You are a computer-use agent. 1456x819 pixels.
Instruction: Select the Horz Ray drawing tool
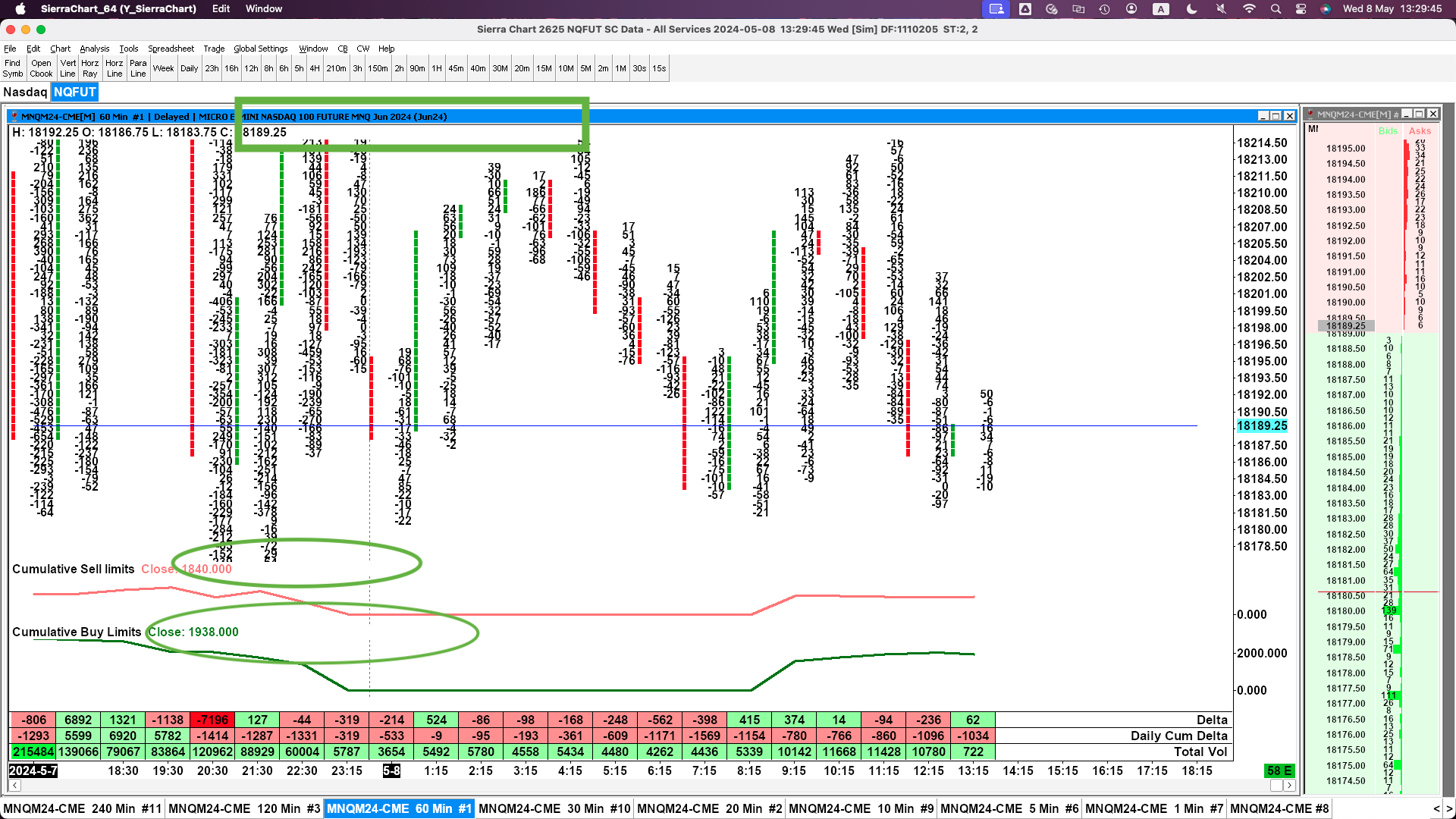89,68
